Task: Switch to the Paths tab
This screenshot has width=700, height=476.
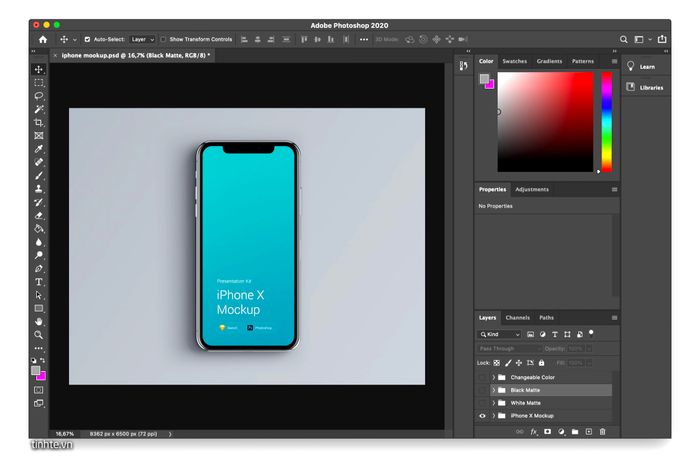Action: [546, 318]
